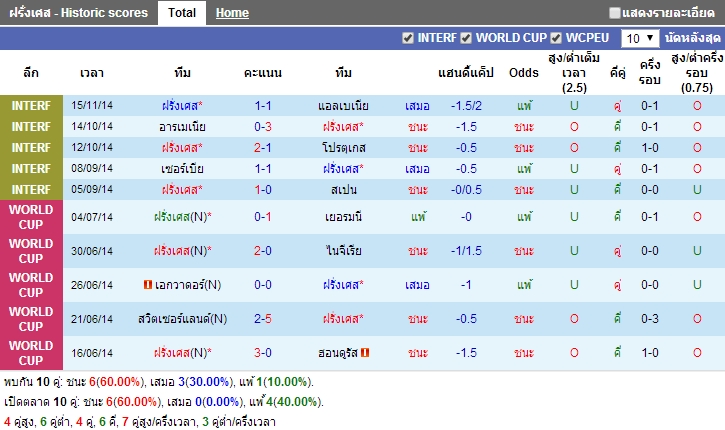725x430 pixels.
Task: Open the Home link
Action: coord(232,13)
